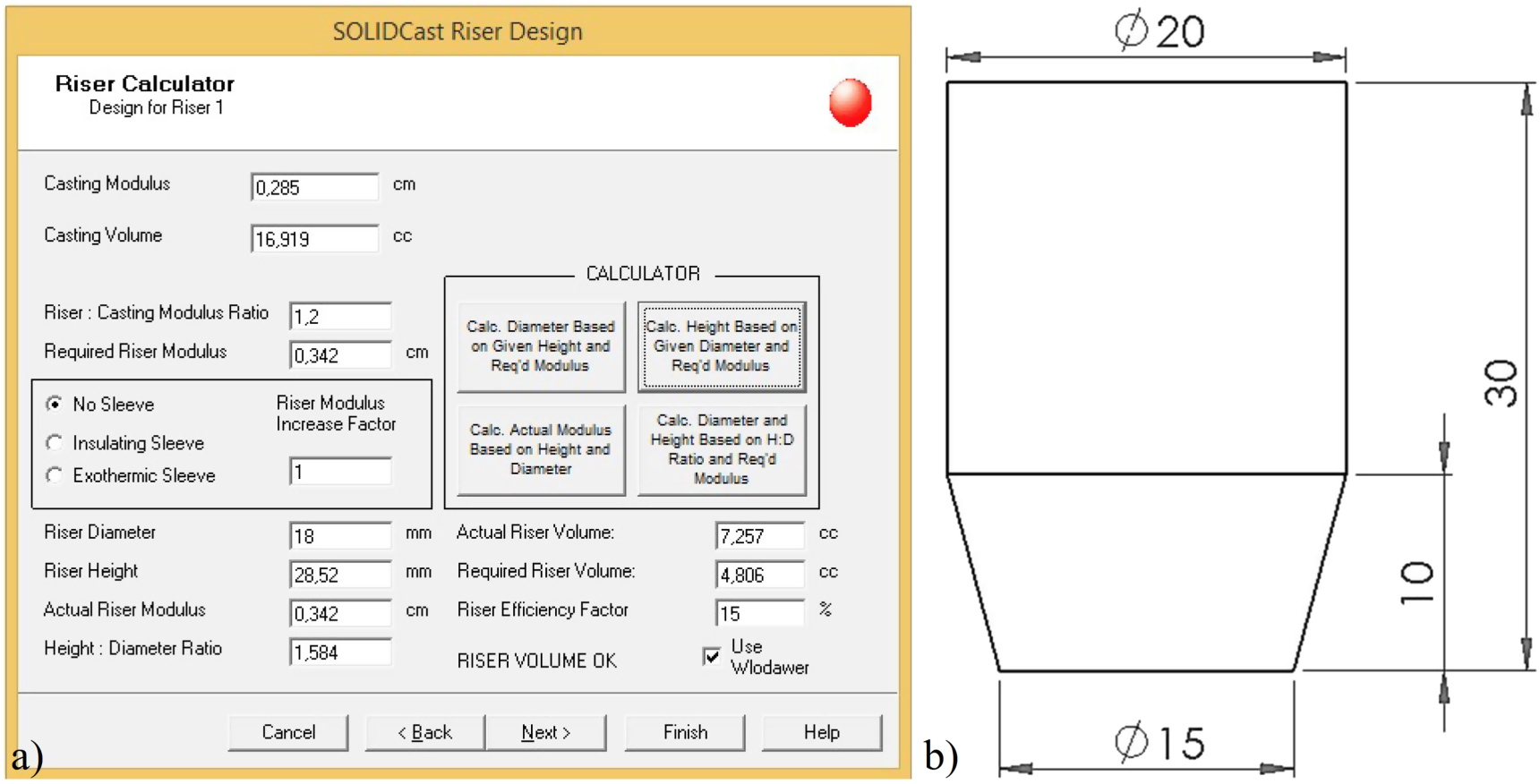Click Calc. Height Based on Given Diameter button

pos(722,346)
